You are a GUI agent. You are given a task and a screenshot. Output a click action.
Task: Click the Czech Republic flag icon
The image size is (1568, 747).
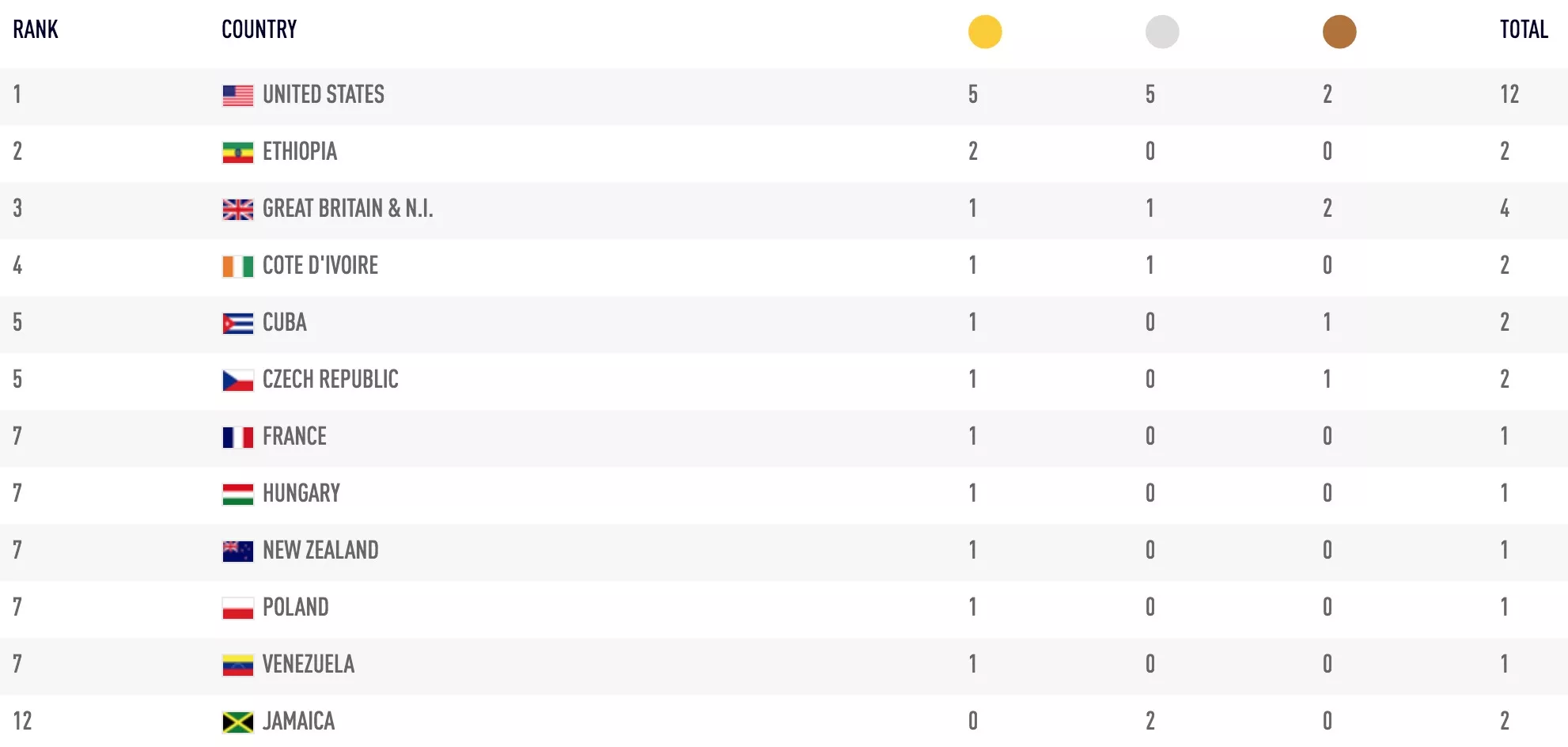tap(237, 380)
